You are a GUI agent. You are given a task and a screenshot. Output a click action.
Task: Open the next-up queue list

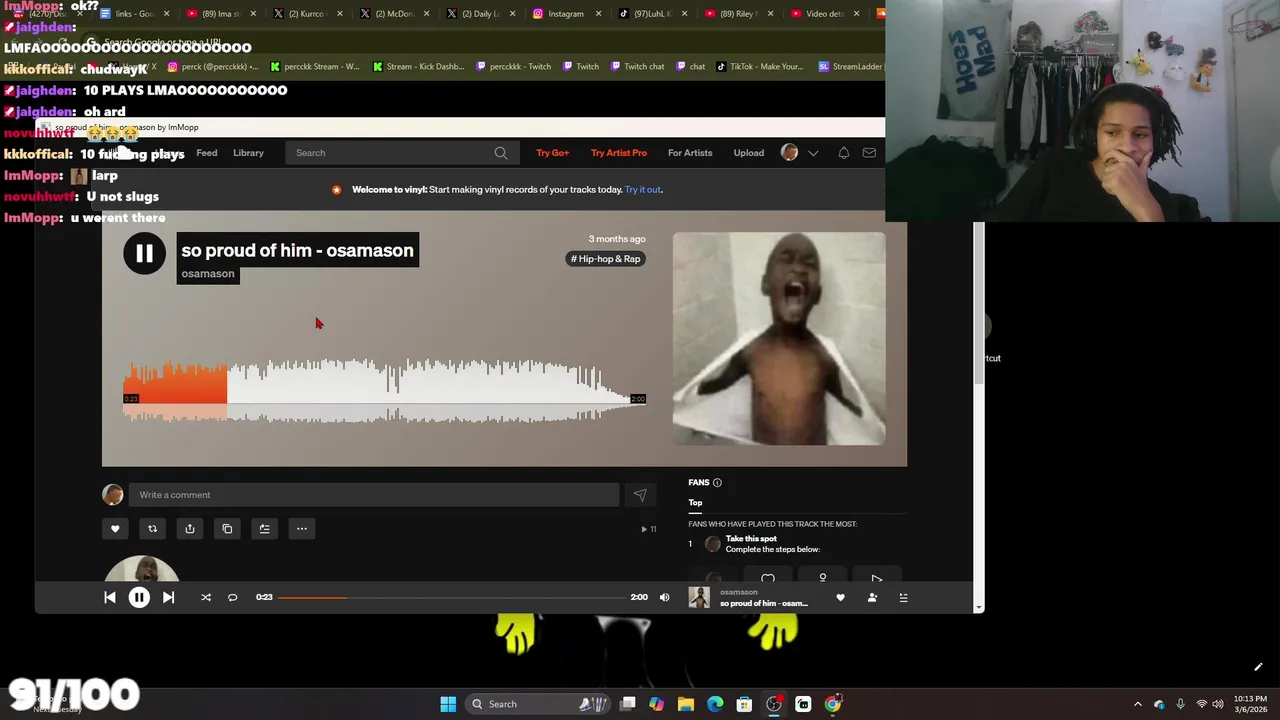903,597
